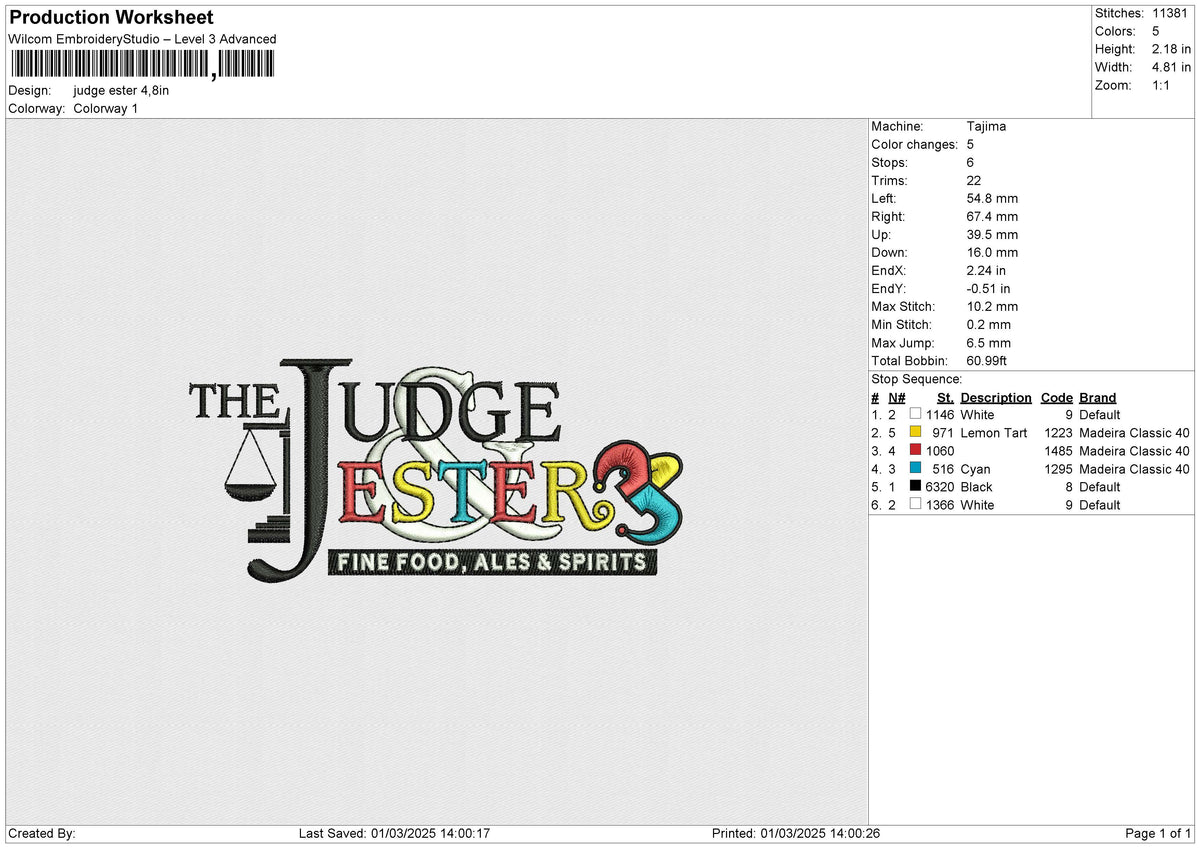Screen dimensions: 1200x848
Task: Click 'Page 1 of 1' in the footer
Action: pos(1159,833)
